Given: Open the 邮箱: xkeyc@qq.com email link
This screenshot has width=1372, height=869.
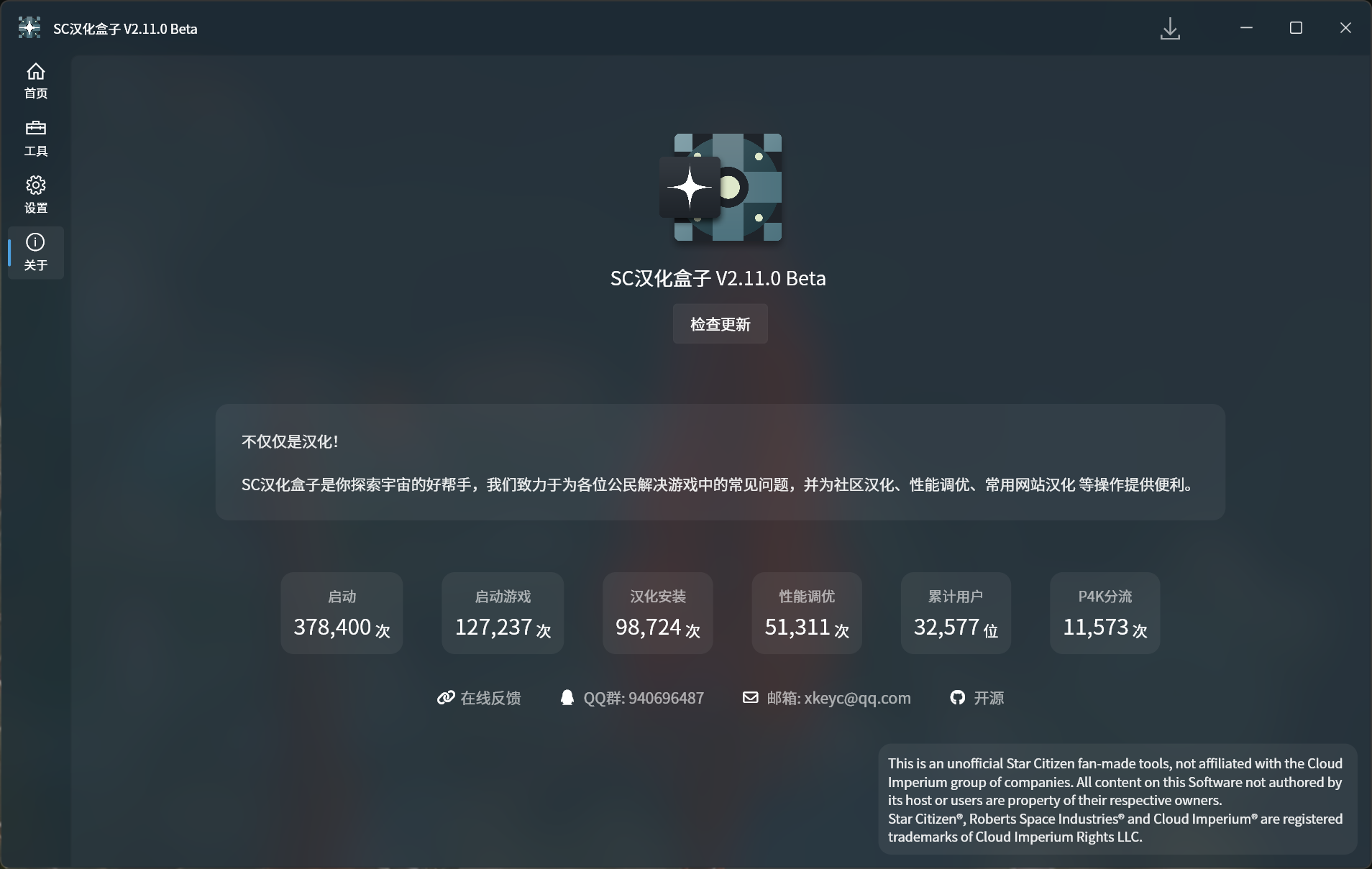Looking at the screenshot, I should (x=827, y=698).
